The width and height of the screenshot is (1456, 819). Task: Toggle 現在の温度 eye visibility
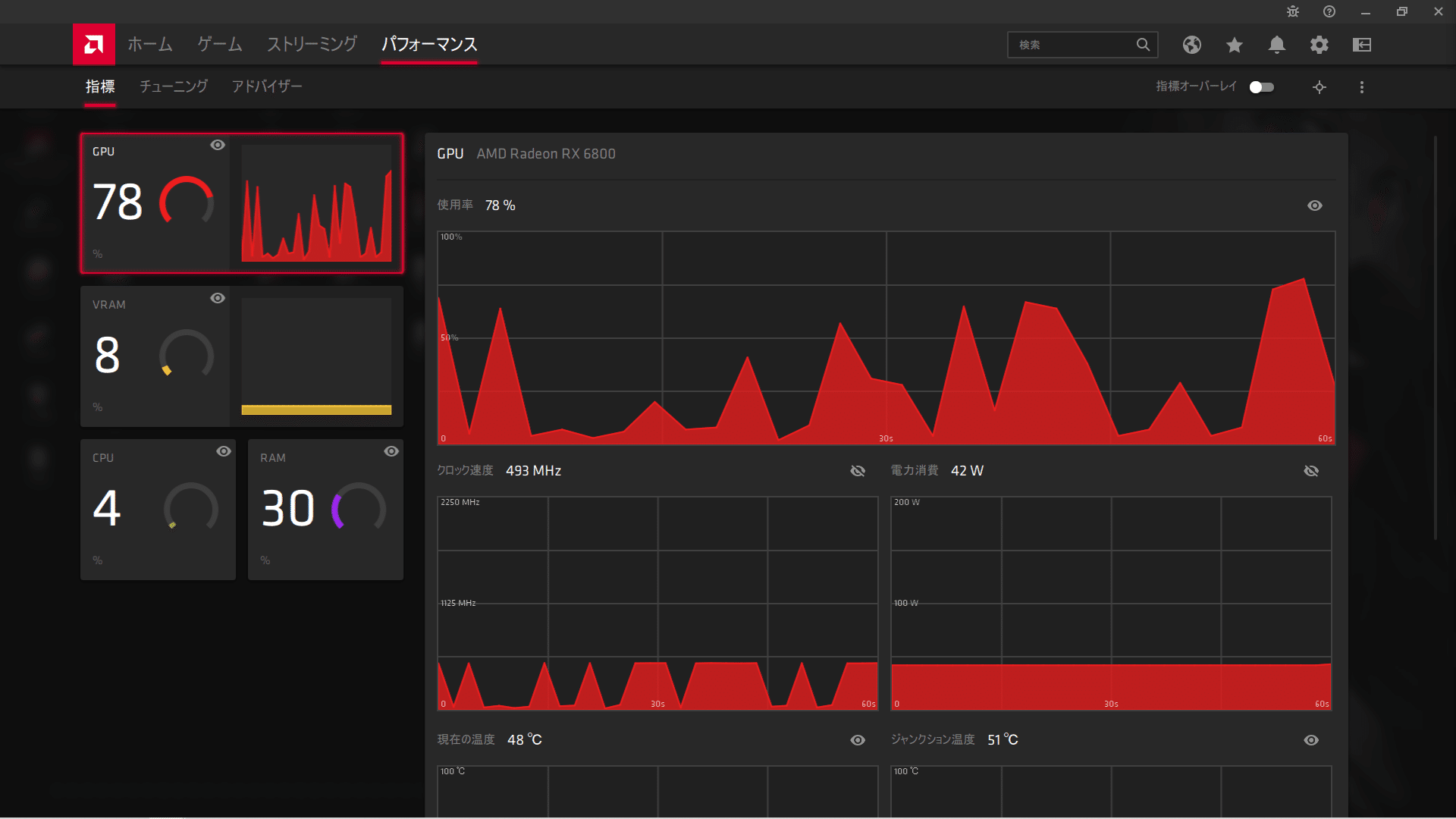pyautogui.click(x=858, y=740)
